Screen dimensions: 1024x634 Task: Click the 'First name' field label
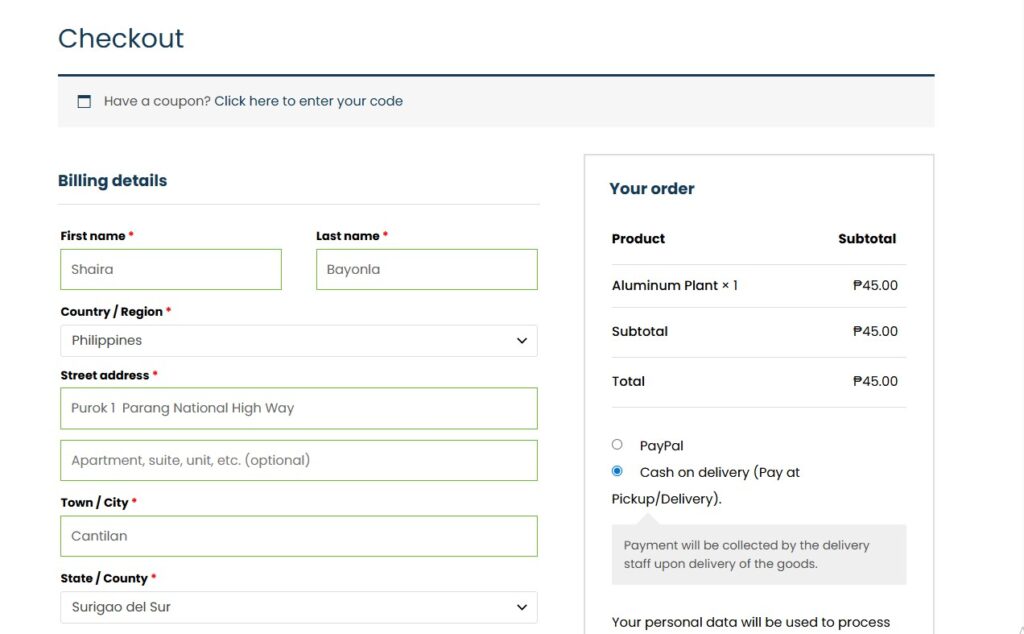[x=93, y=236]
